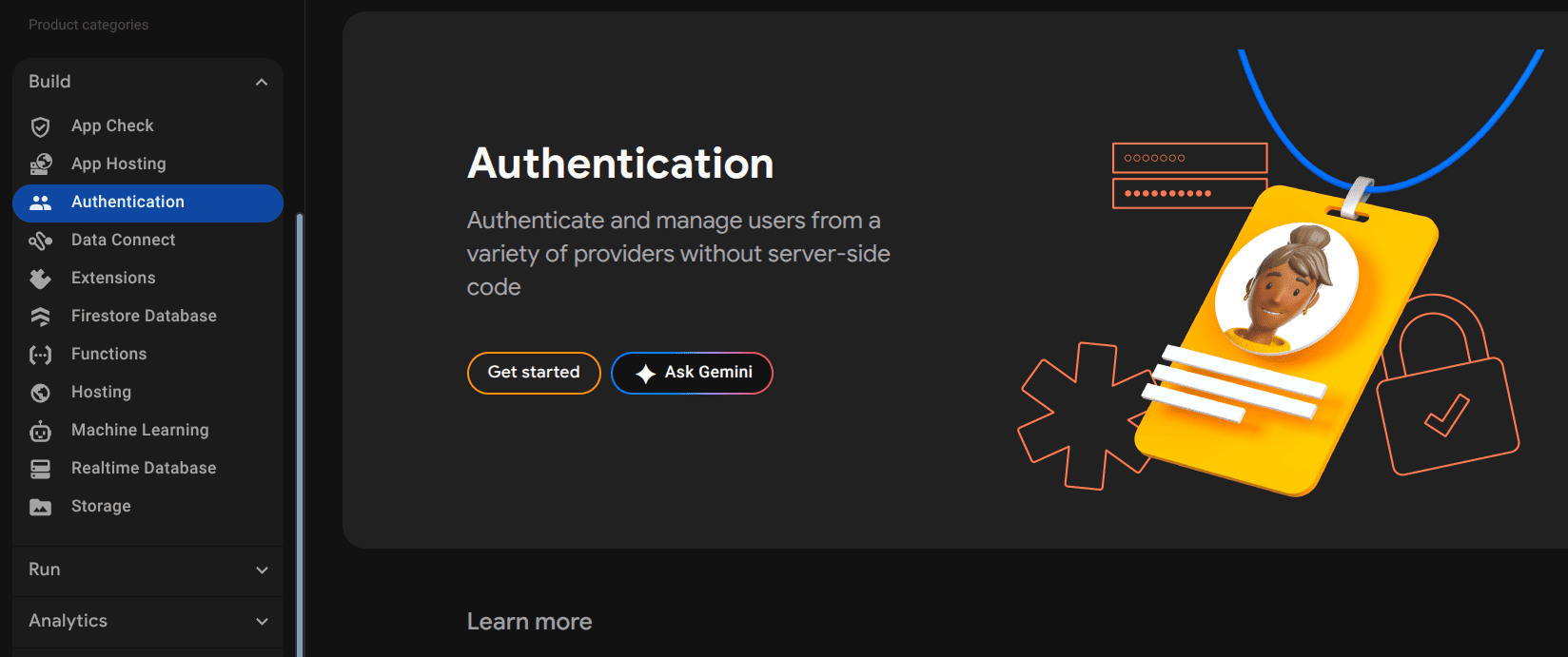Click the Machine Learning robot icon

[40, 431]
